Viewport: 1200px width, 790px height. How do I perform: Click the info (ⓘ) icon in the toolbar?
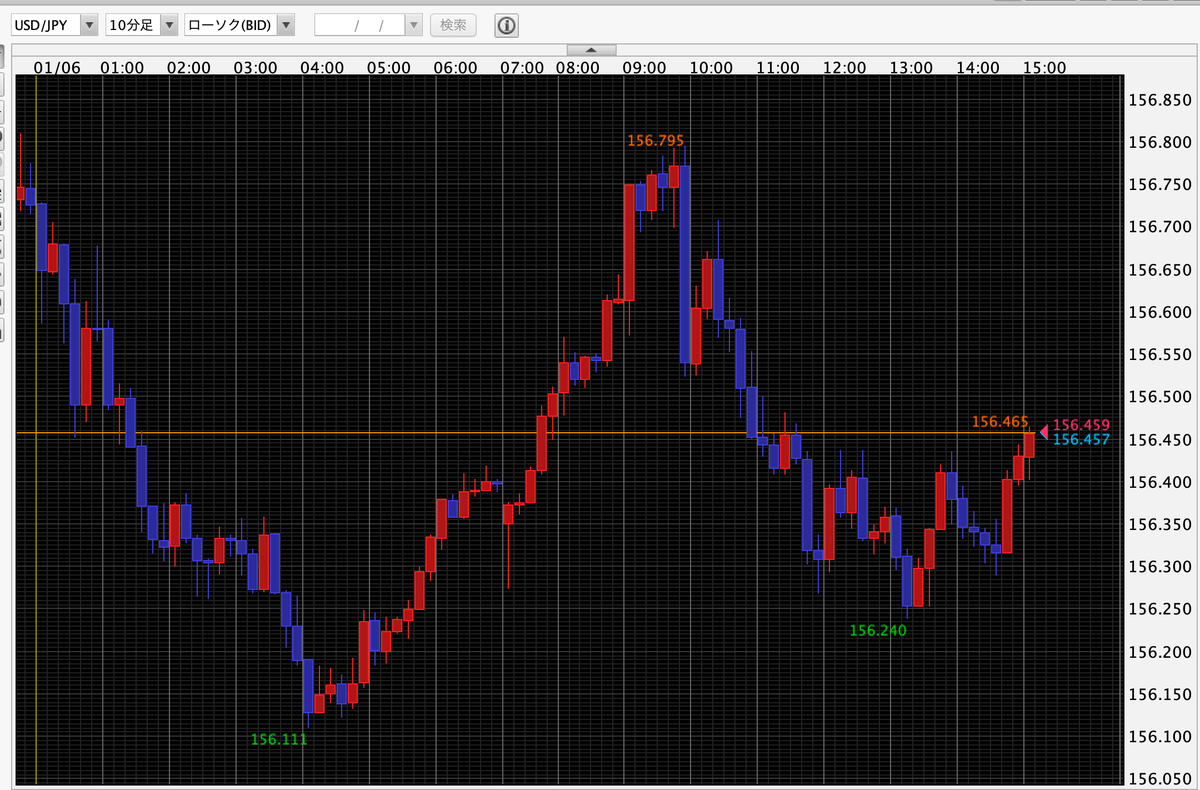coord(506,25)
